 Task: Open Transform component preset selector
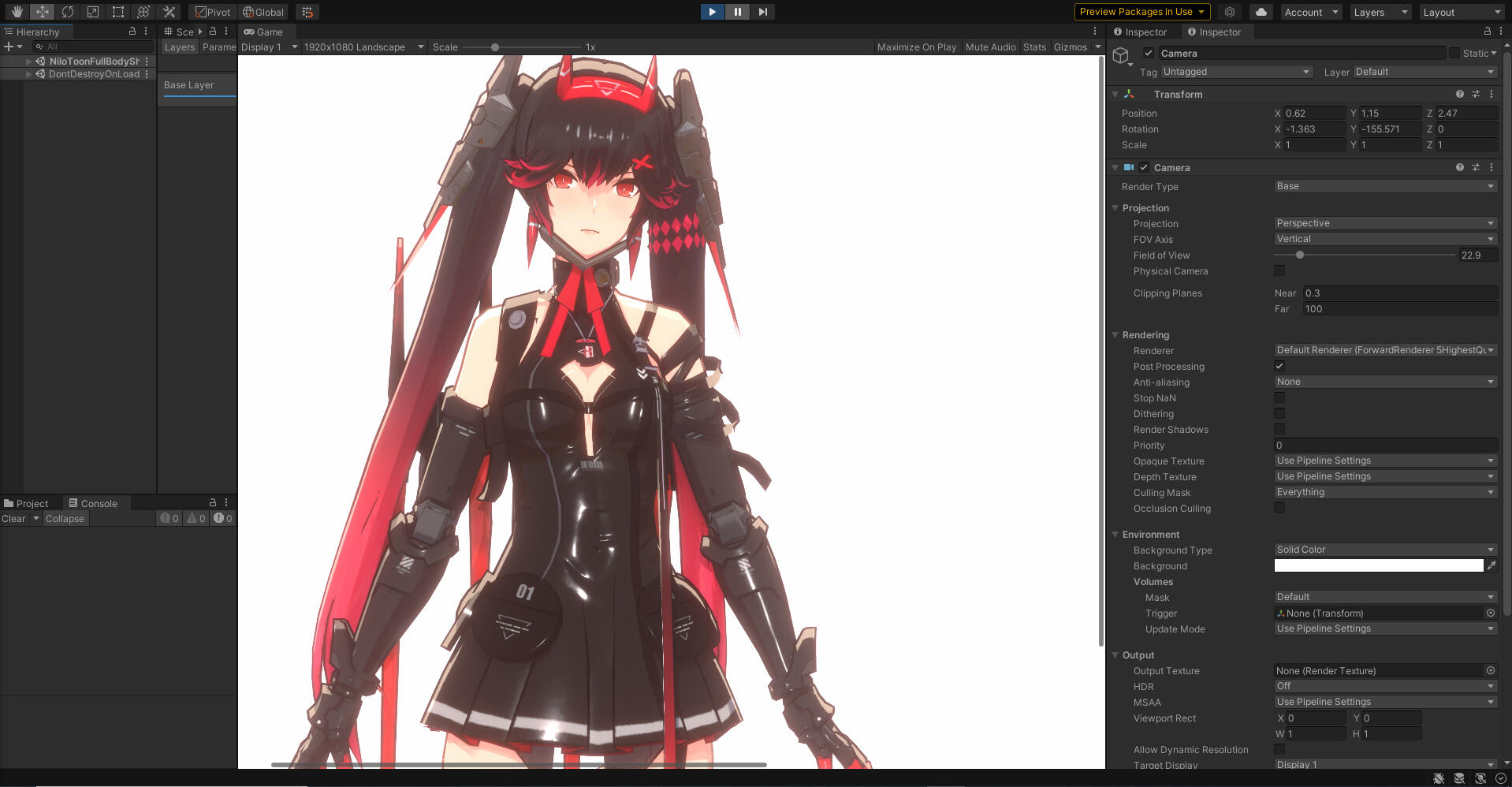tap(1476, 94)
